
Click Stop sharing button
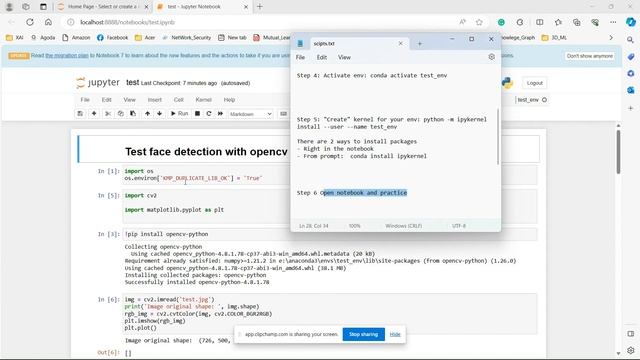364,334
